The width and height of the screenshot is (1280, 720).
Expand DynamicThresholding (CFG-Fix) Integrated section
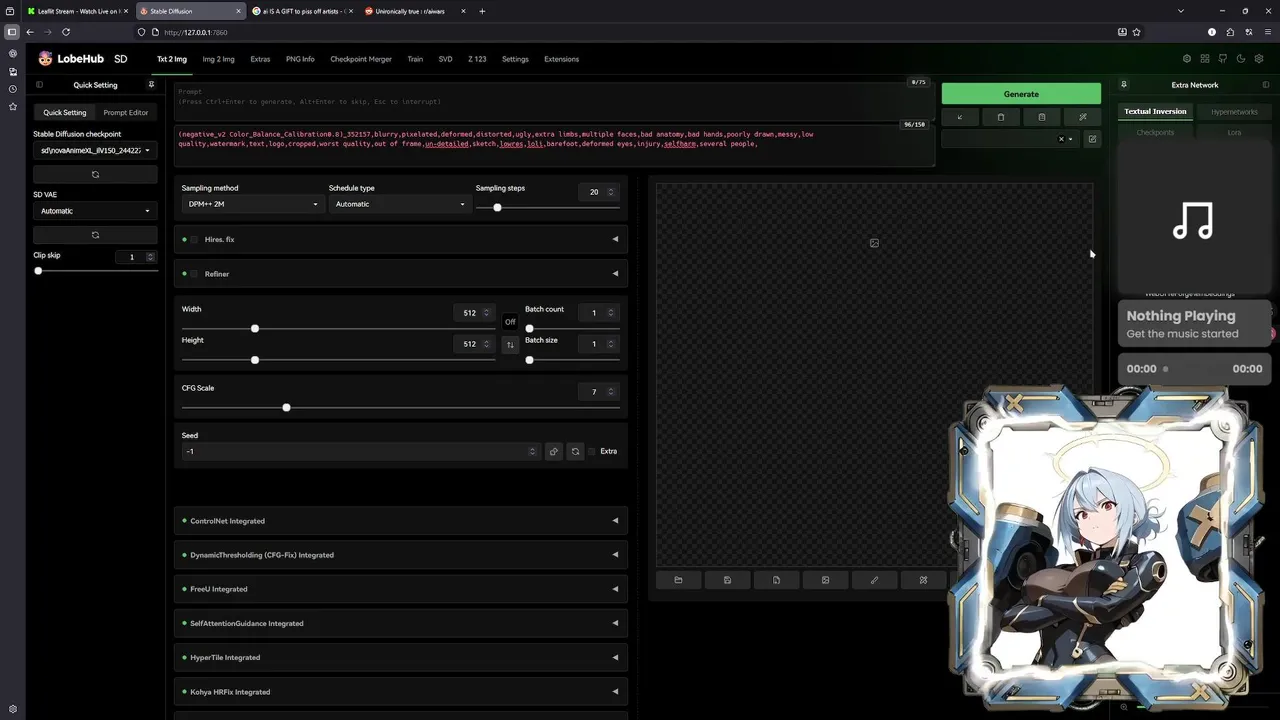(x=400, y=555)
